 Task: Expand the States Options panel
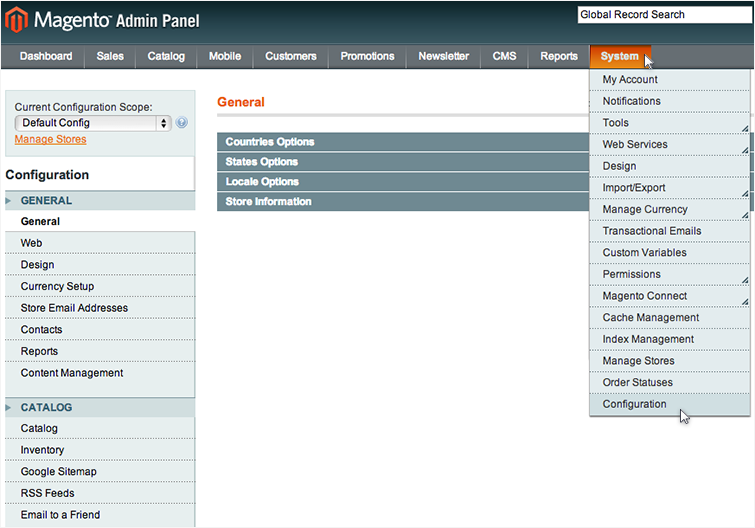pyautogui.click(x=403, y=162)
